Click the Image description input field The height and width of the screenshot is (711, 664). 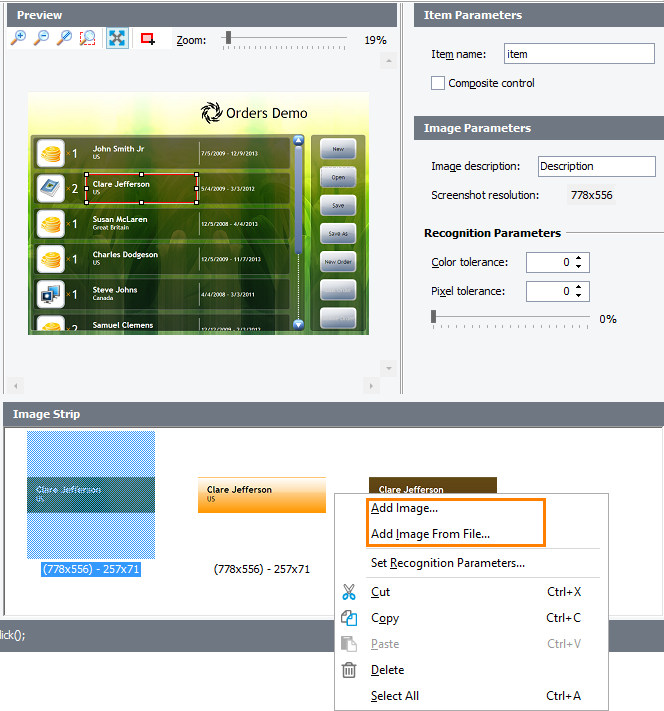[596, 166]
